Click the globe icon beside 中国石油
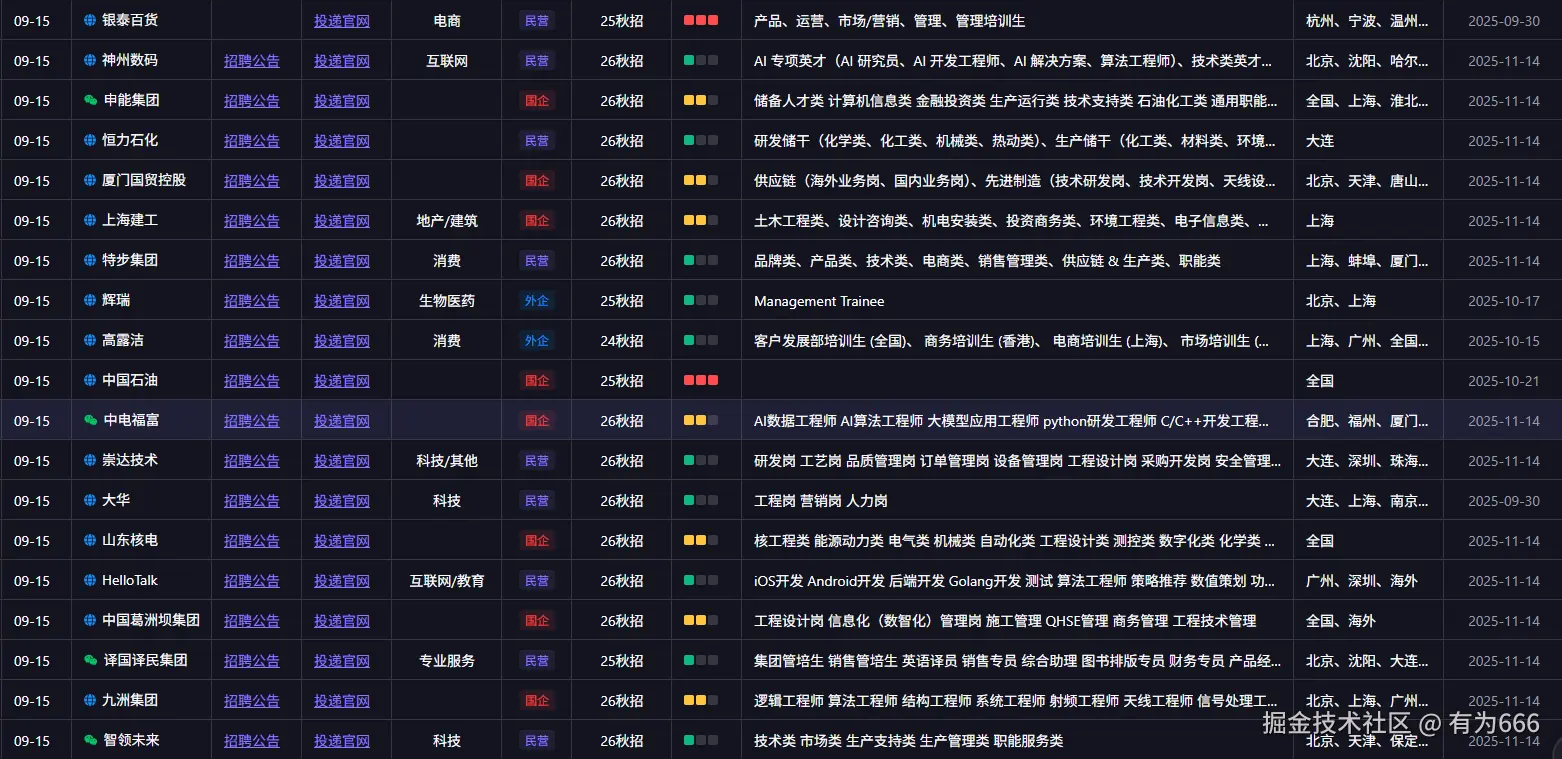Image resolution: width=1562 pixels, height=759 pixels. [90, 380]
